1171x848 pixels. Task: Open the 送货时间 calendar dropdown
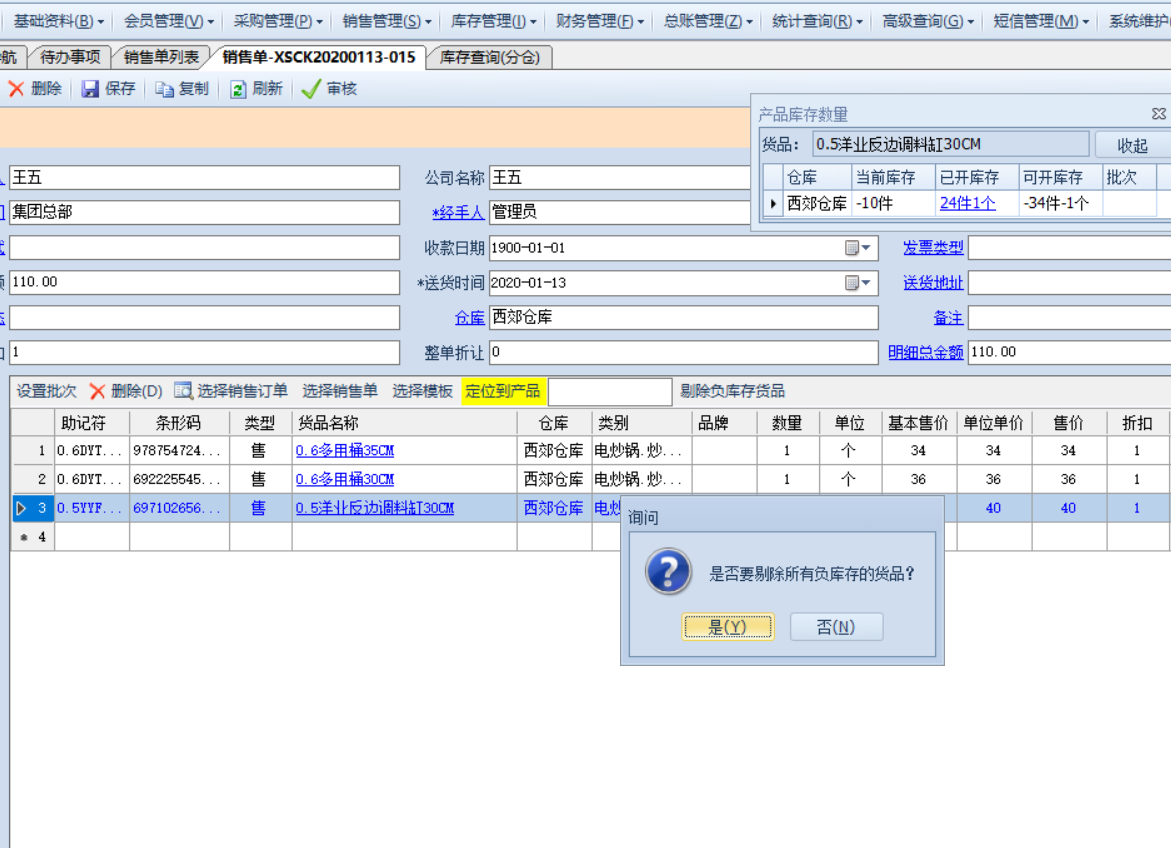click(858, 282)
